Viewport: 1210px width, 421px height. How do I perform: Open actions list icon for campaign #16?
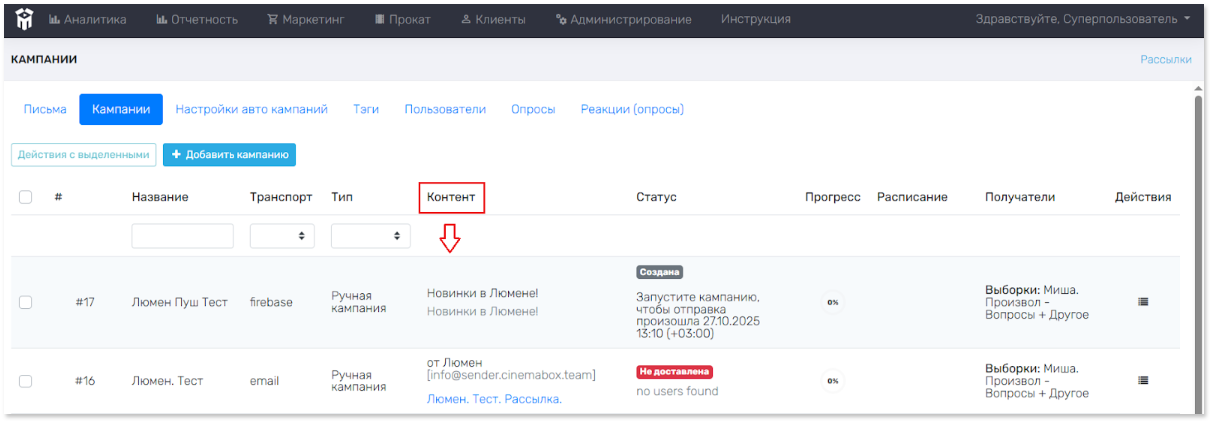[x=1143, y=380]
